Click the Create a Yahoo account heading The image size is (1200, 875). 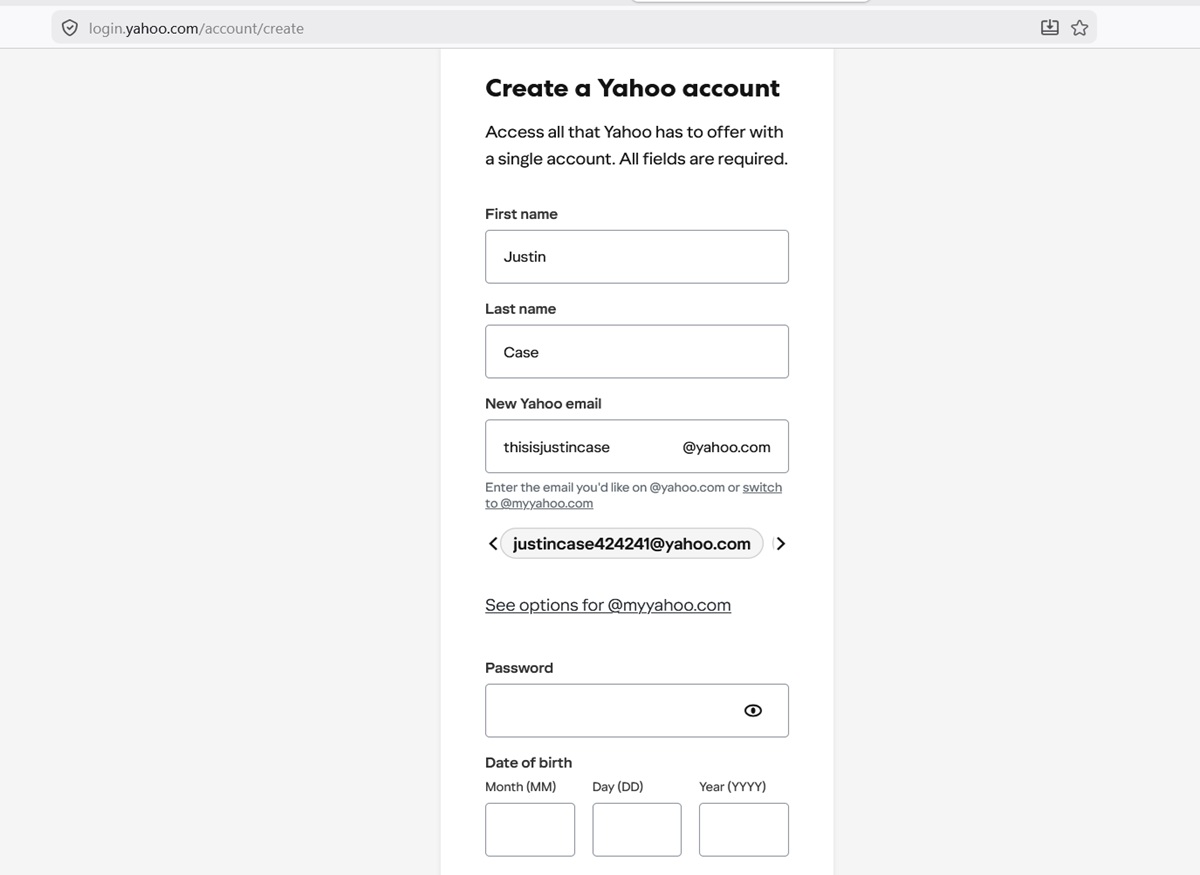click(x=632, y=88)
